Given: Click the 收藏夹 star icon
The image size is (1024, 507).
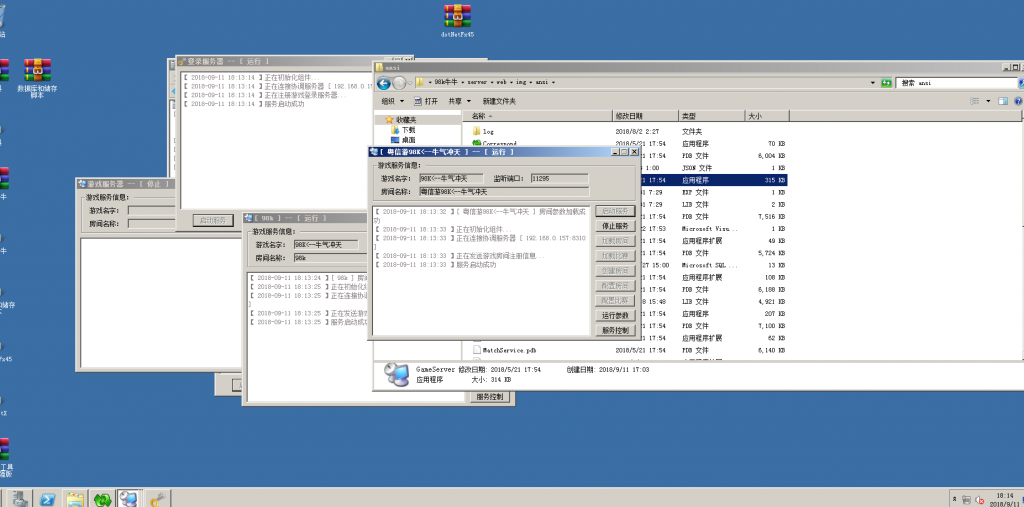Looking at the screenshot, I should 389,120.
